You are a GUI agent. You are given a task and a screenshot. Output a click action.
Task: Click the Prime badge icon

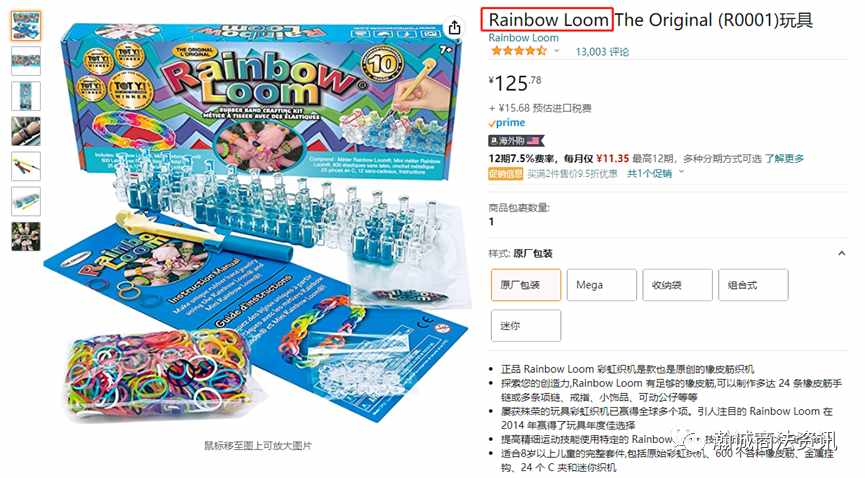tap(506, 123)
